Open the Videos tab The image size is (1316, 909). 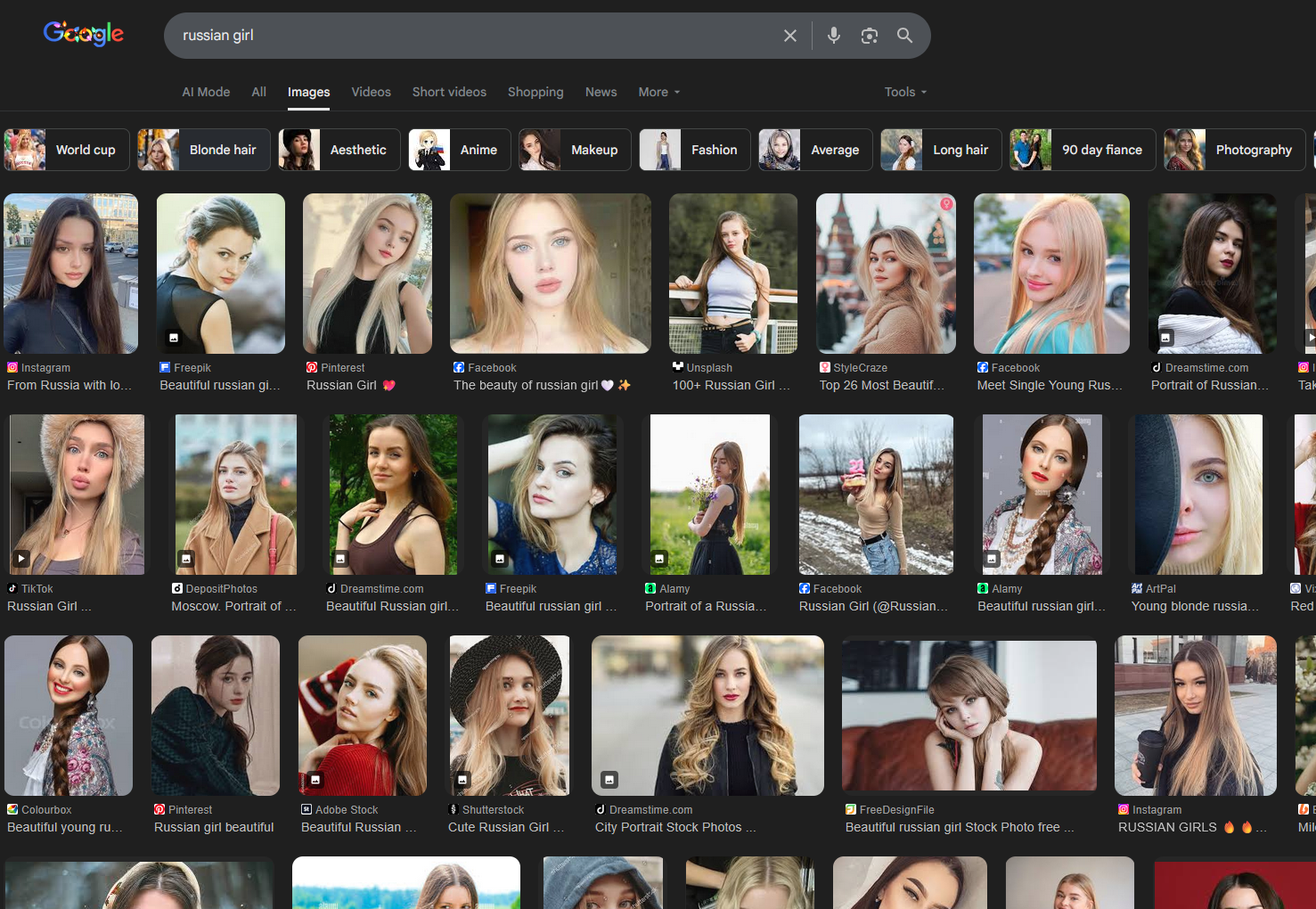point(371,92)
